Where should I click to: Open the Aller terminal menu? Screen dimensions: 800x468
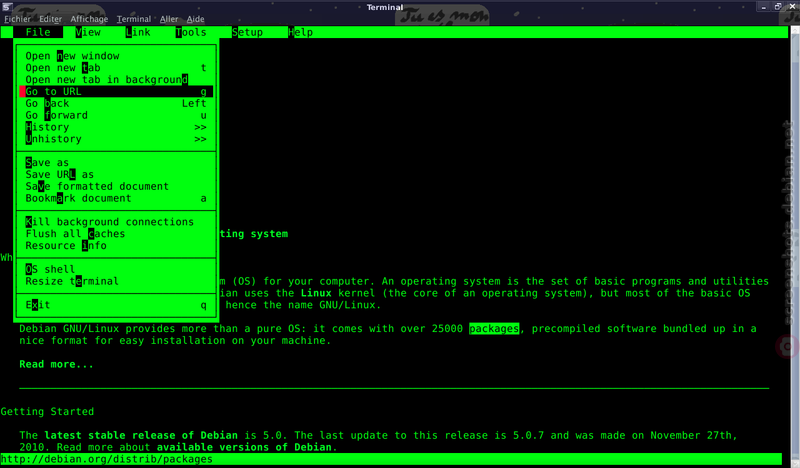coord(169,19)
